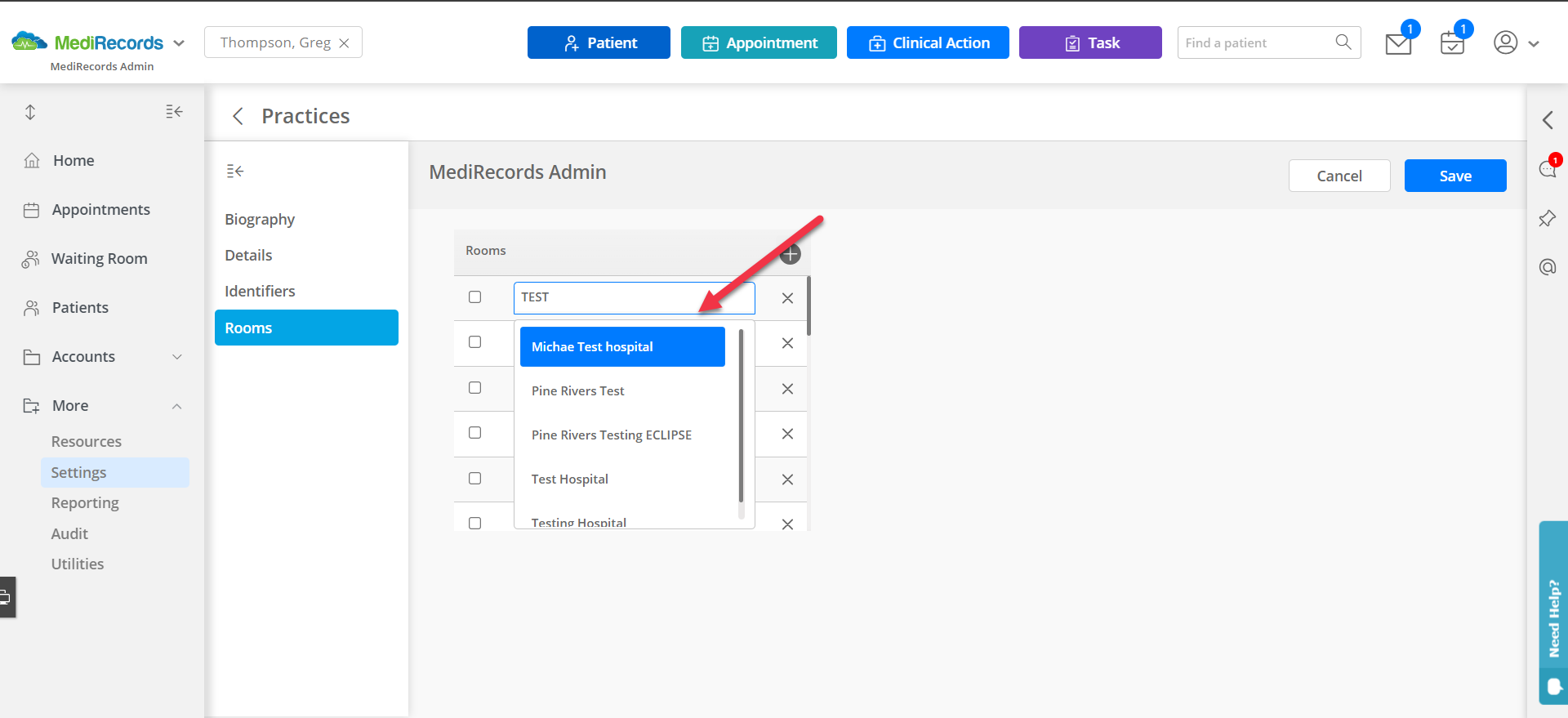Go back from the Practices page
This screenshot has height=718, width=1568.
pyautogui.click(x=238, y=116)
